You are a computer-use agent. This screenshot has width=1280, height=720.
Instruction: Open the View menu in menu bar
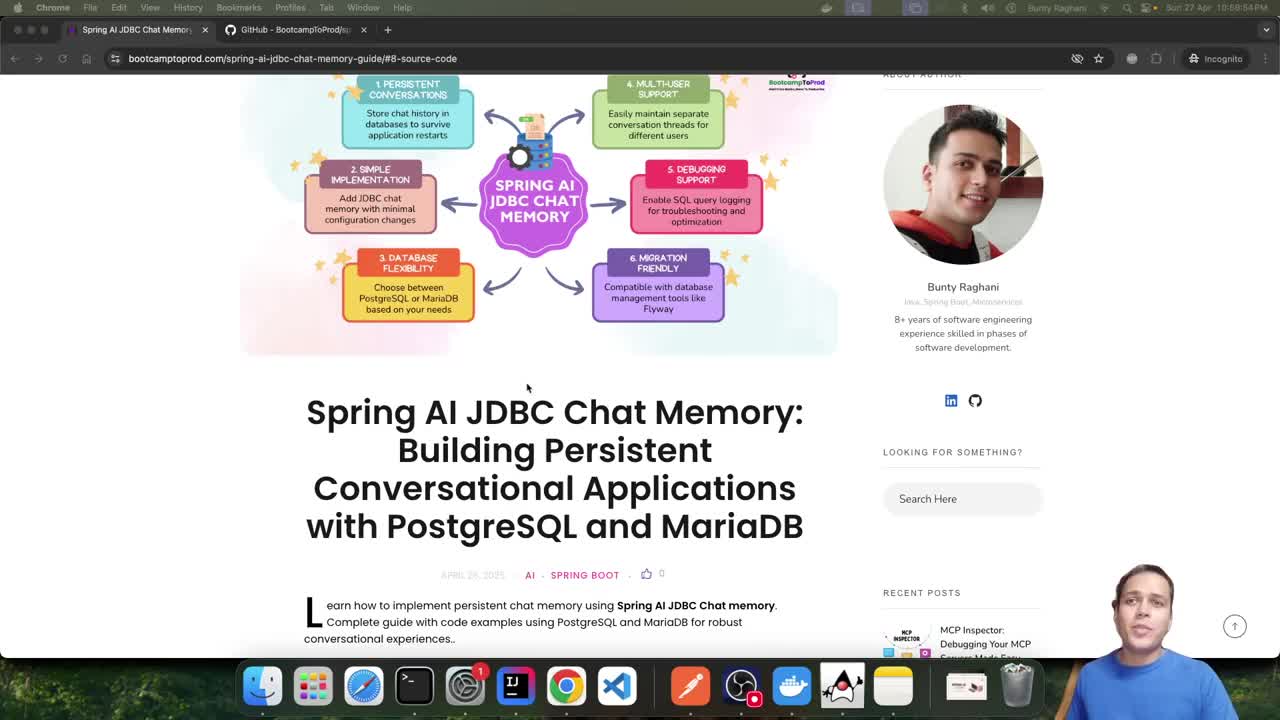[150, 8]
